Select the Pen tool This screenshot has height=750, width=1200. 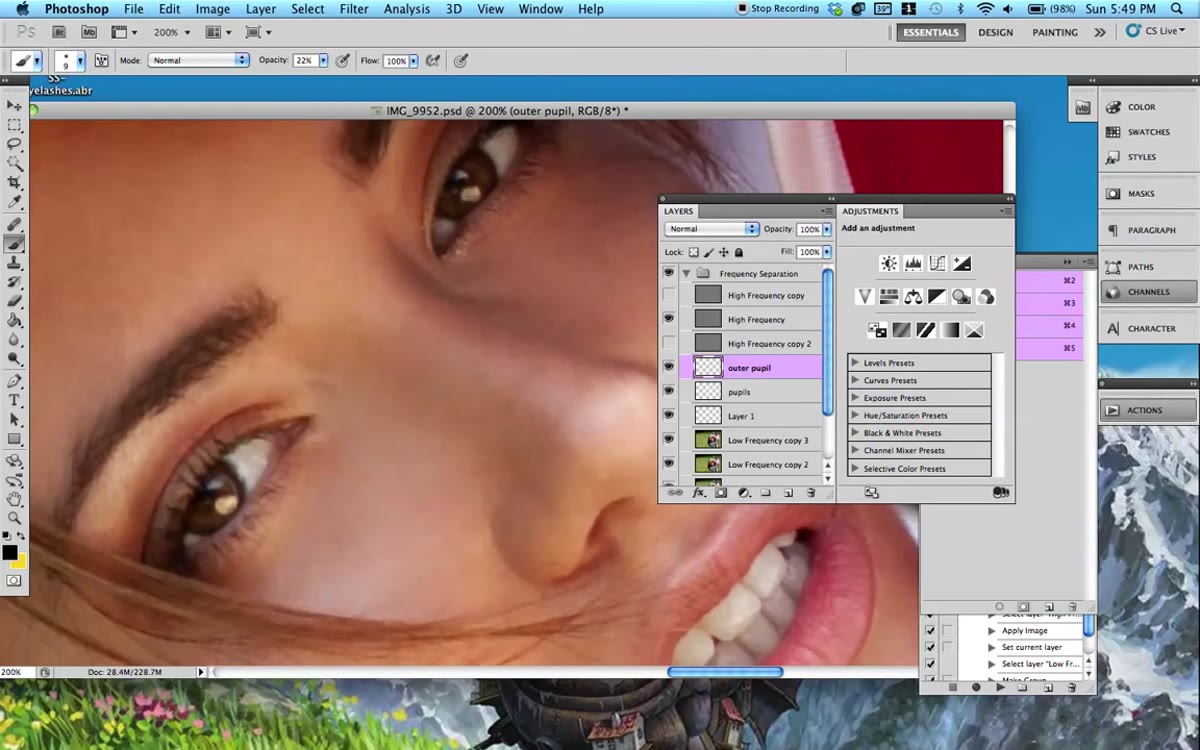pyautogui.click(x=14, y=381)
